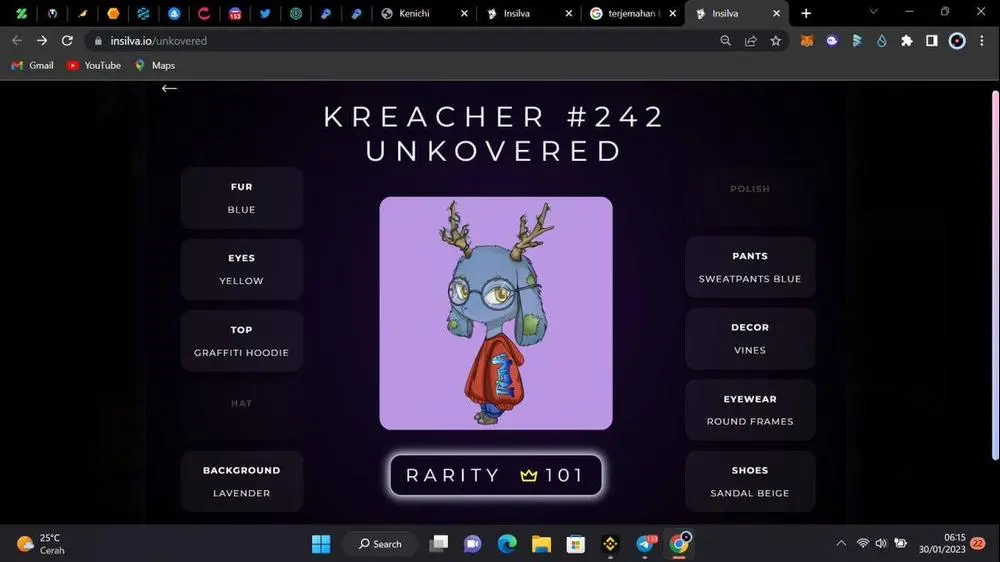Viewport: 1000px width, 562px height.
Task: Reload the page with the refresh icon
Action: (x=67, y=41)
